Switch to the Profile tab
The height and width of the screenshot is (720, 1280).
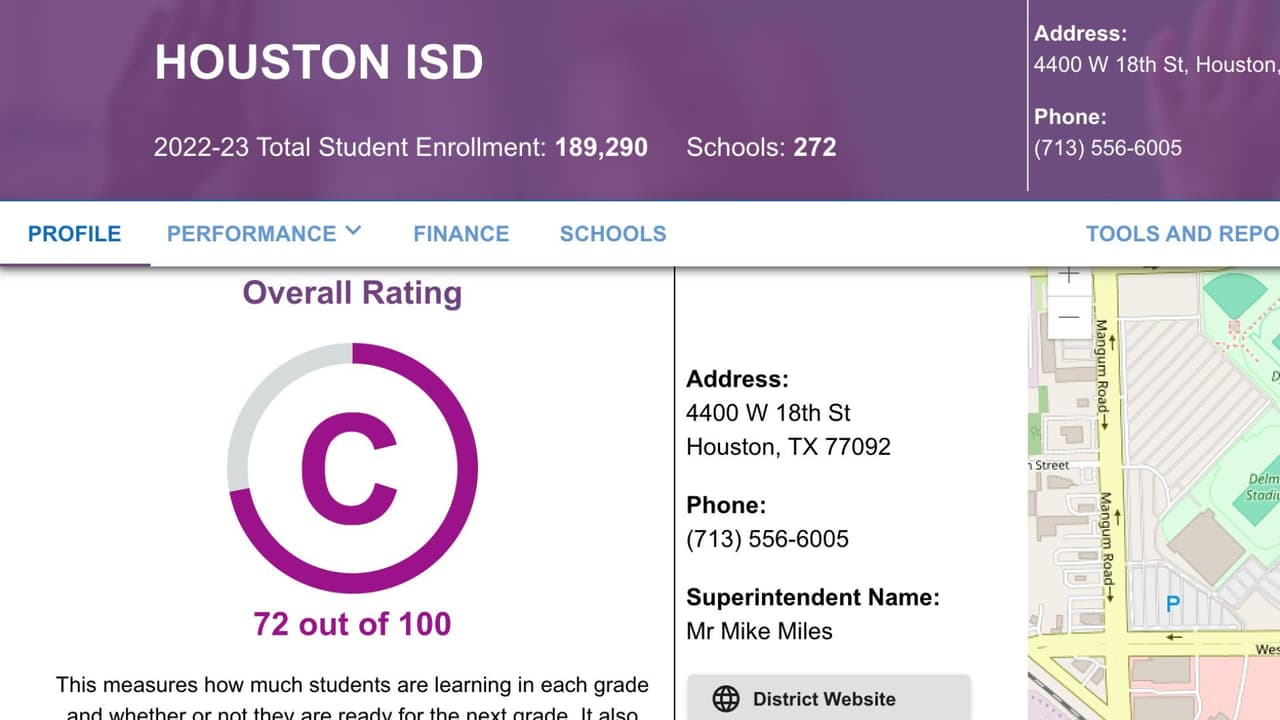tap(74, 234)
